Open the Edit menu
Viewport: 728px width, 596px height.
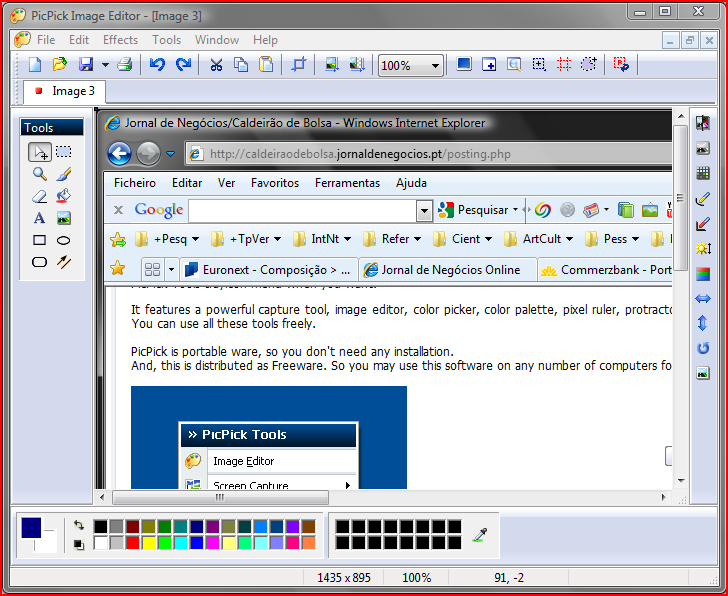tap(79, 40)
